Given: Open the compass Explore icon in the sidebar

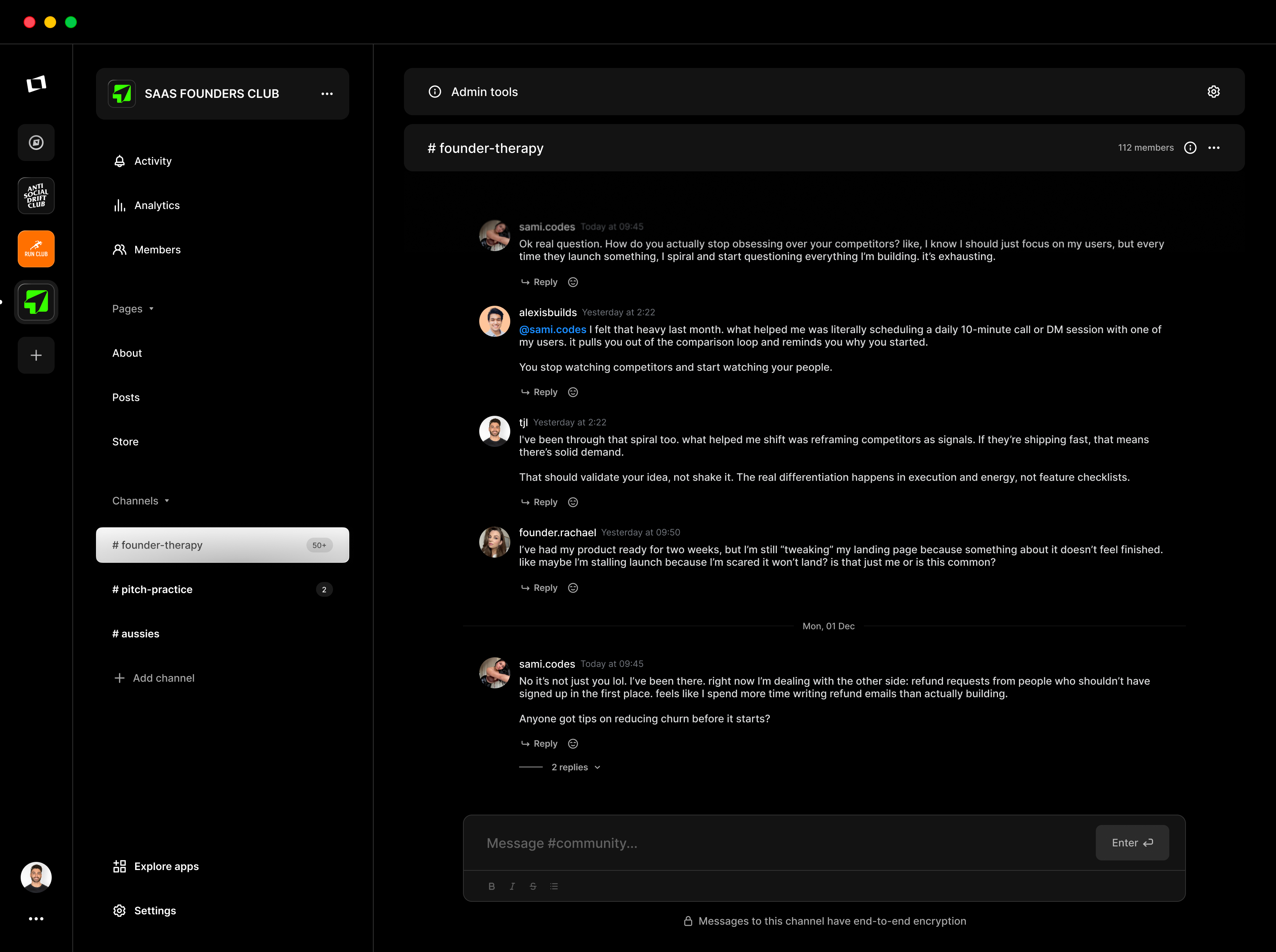Looking at the screenshot, I should pyautogui.click(x=36, y=142).
